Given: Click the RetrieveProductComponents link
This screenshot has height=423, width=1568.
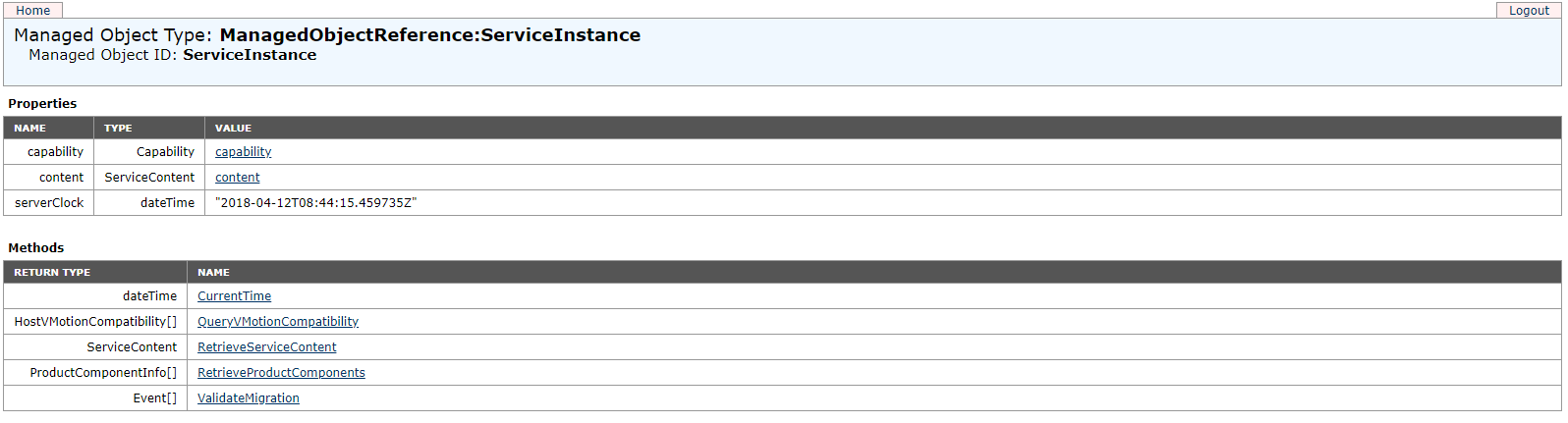Looking at the screenshot, I should (x=281, y=373).
